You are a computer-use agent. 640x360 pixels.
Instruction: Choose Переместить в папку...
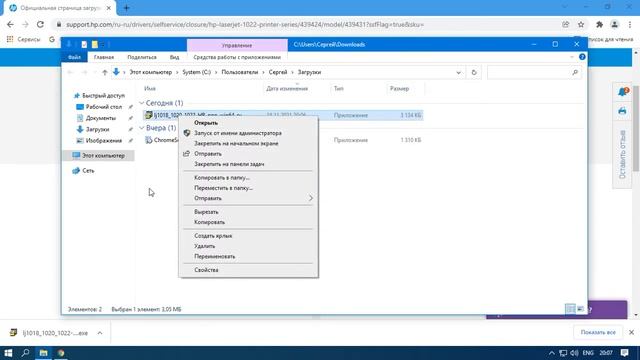[248, 188]
